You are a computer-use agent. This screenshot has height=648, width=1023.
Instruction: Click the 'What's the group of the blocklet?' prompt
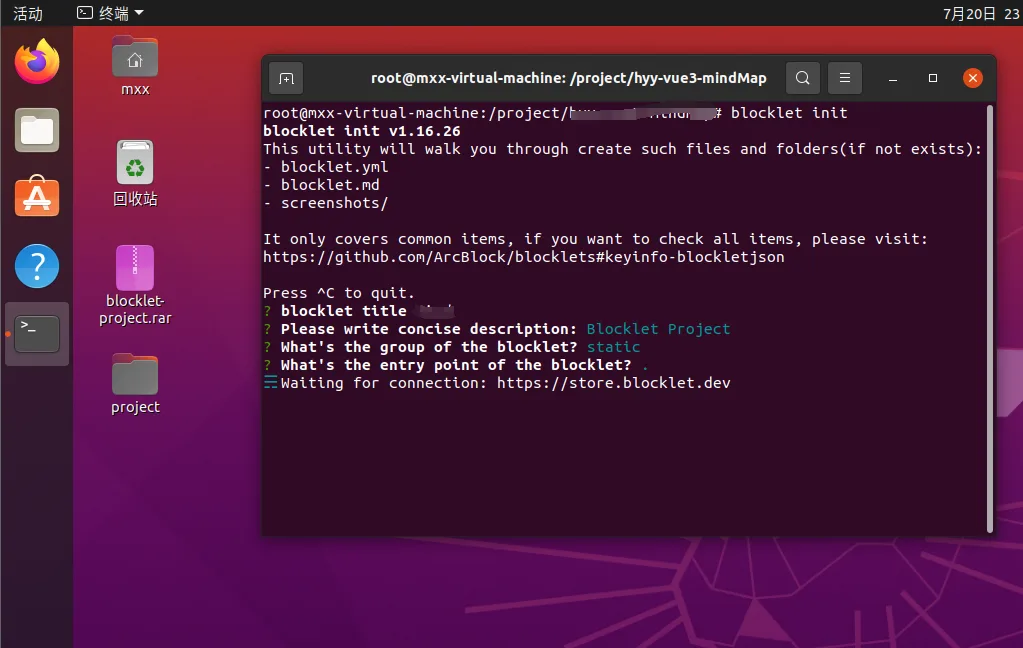(429, 347)
